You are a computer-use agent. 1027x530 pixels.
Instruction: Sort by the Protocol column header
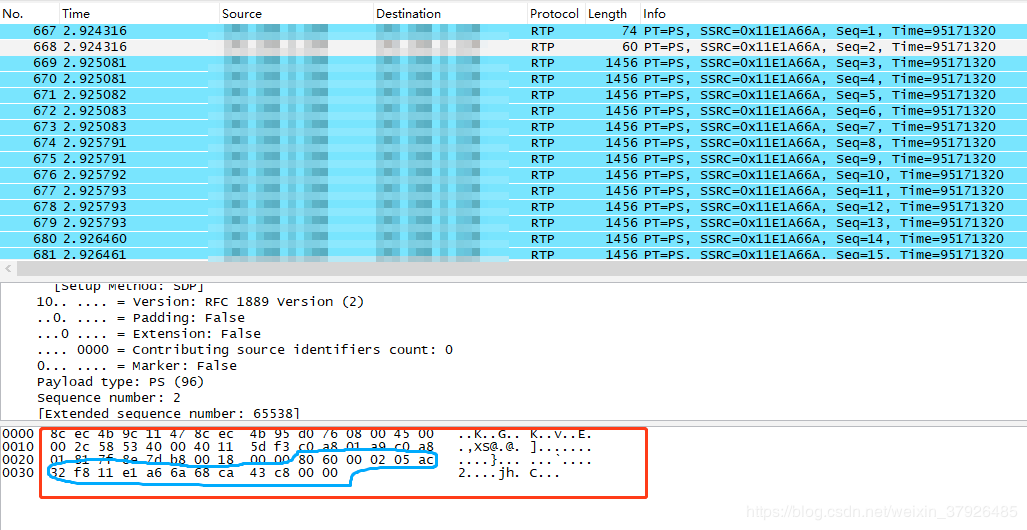555,14
